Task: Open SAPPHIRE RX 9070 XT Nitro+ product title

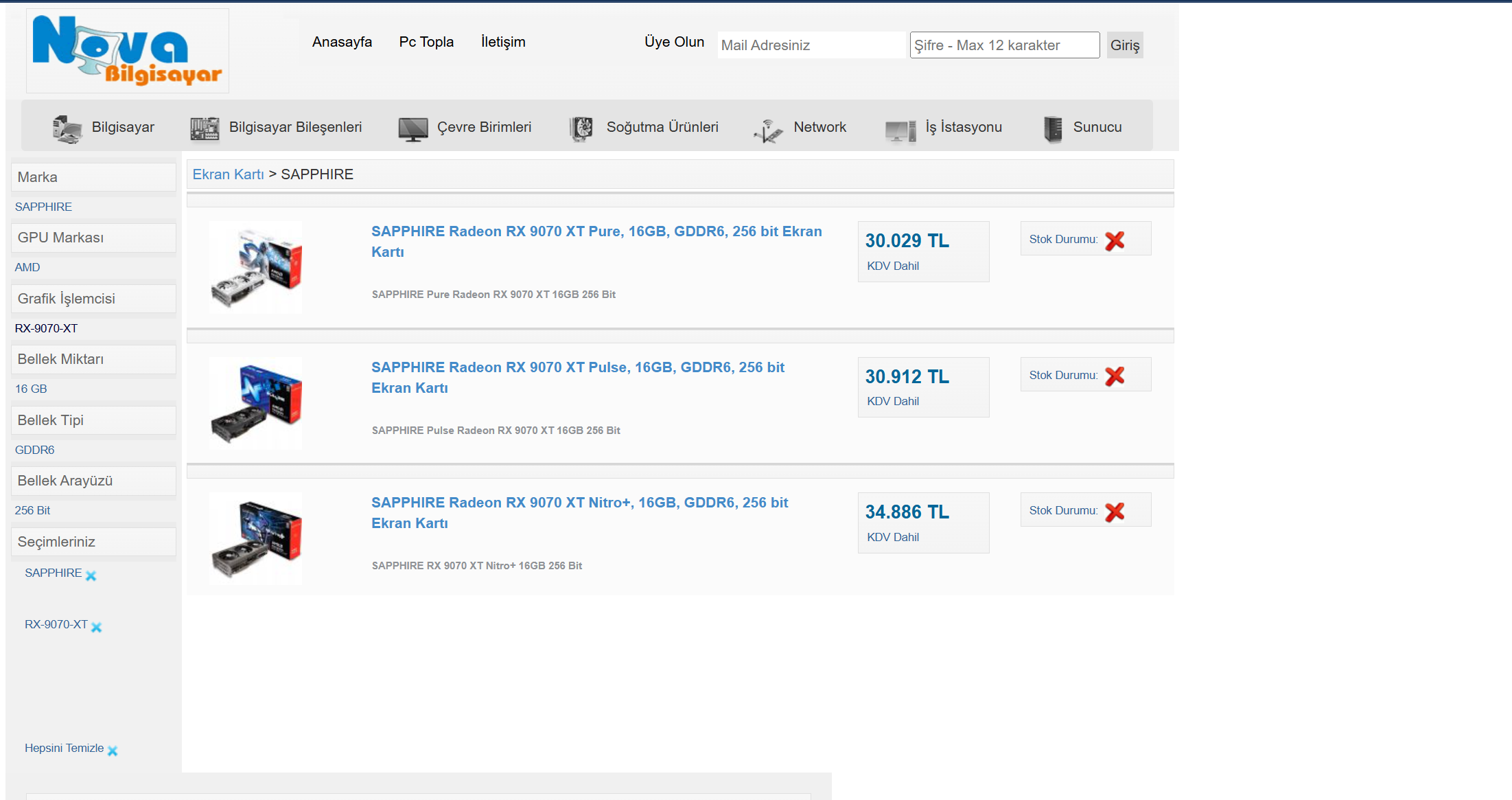Action: pyautogui.click(x=580, y=513)
